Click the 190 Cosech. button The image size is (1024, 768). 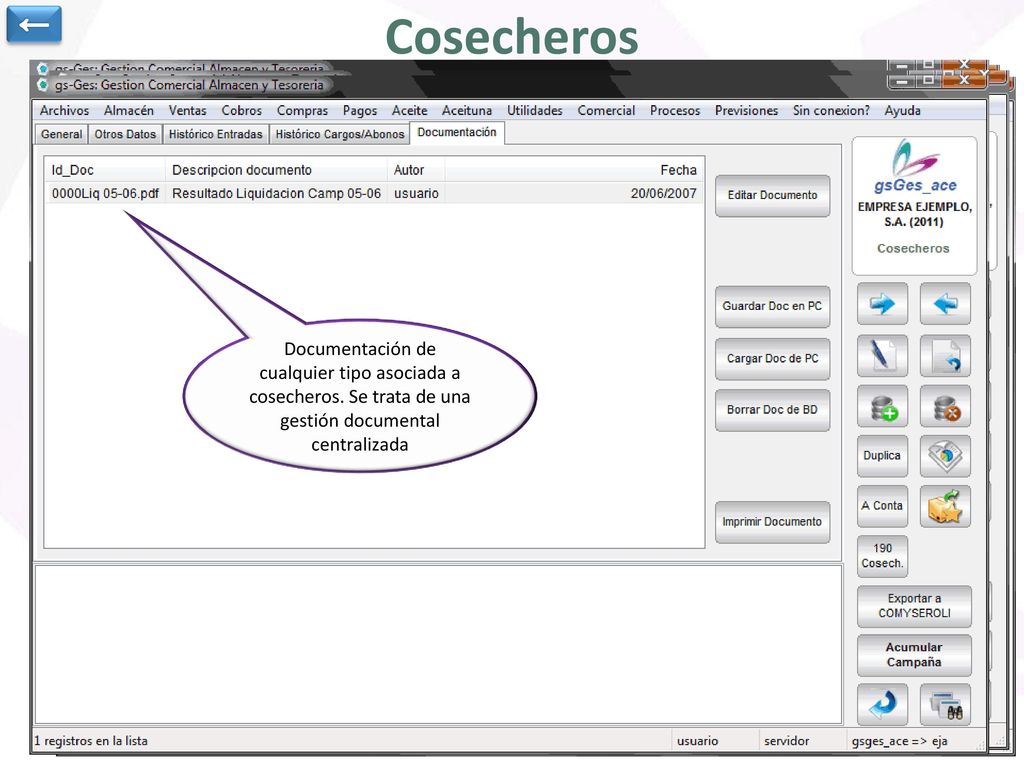click(882, 556)
